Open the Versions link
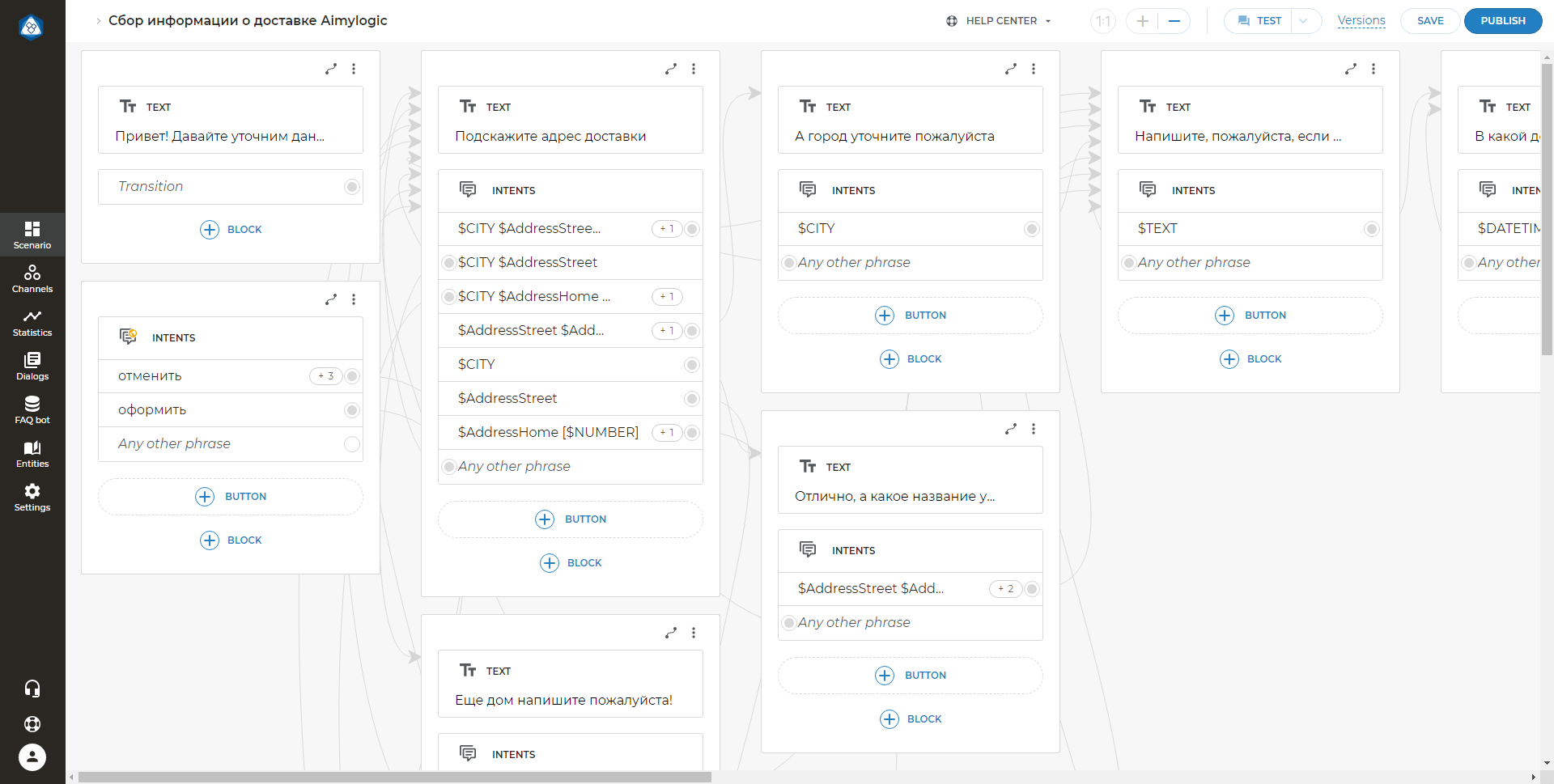Viewport: 1554px width, 784px height. [x=1361, y=20]
